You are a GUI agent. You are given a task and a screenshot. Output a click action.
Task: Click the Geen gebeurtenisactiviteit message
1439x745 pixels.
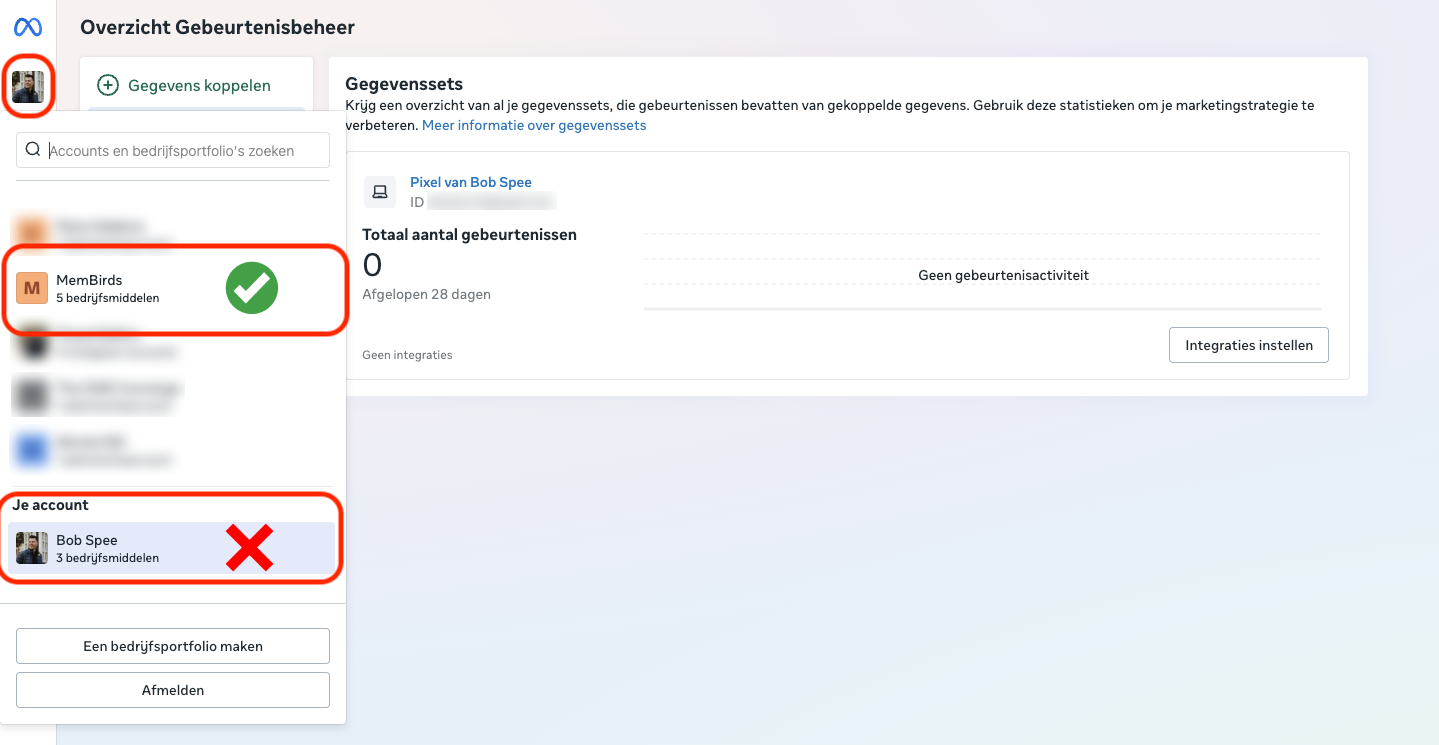tap(1003, 275)
